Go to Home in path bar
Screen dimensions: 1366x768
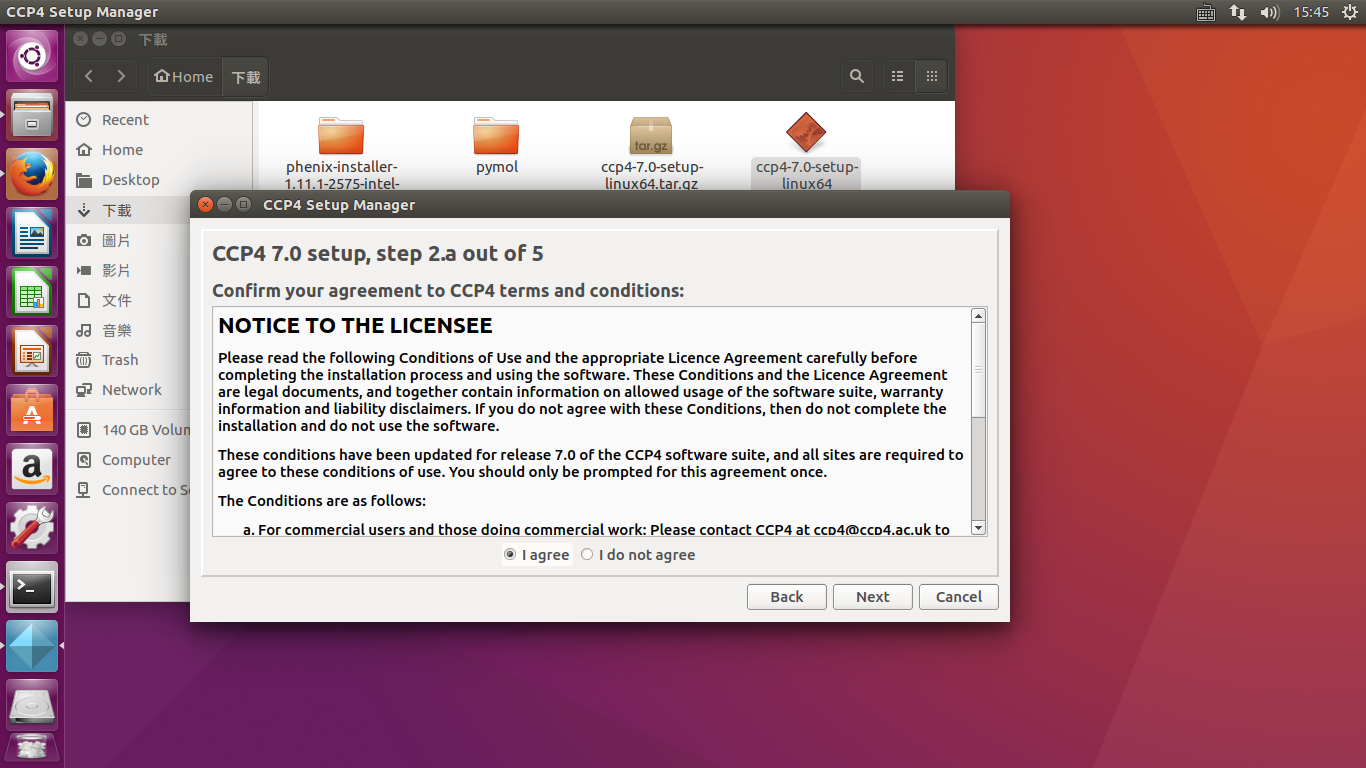tap(184, 77)
